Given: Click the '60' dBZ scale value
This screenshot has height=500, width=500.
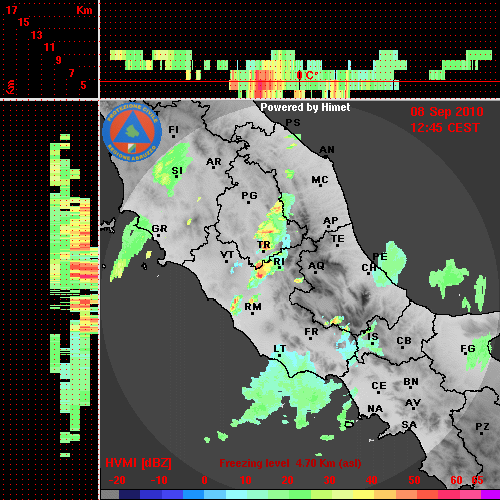Looking at the screenshot, I should [x=456, y=480].
